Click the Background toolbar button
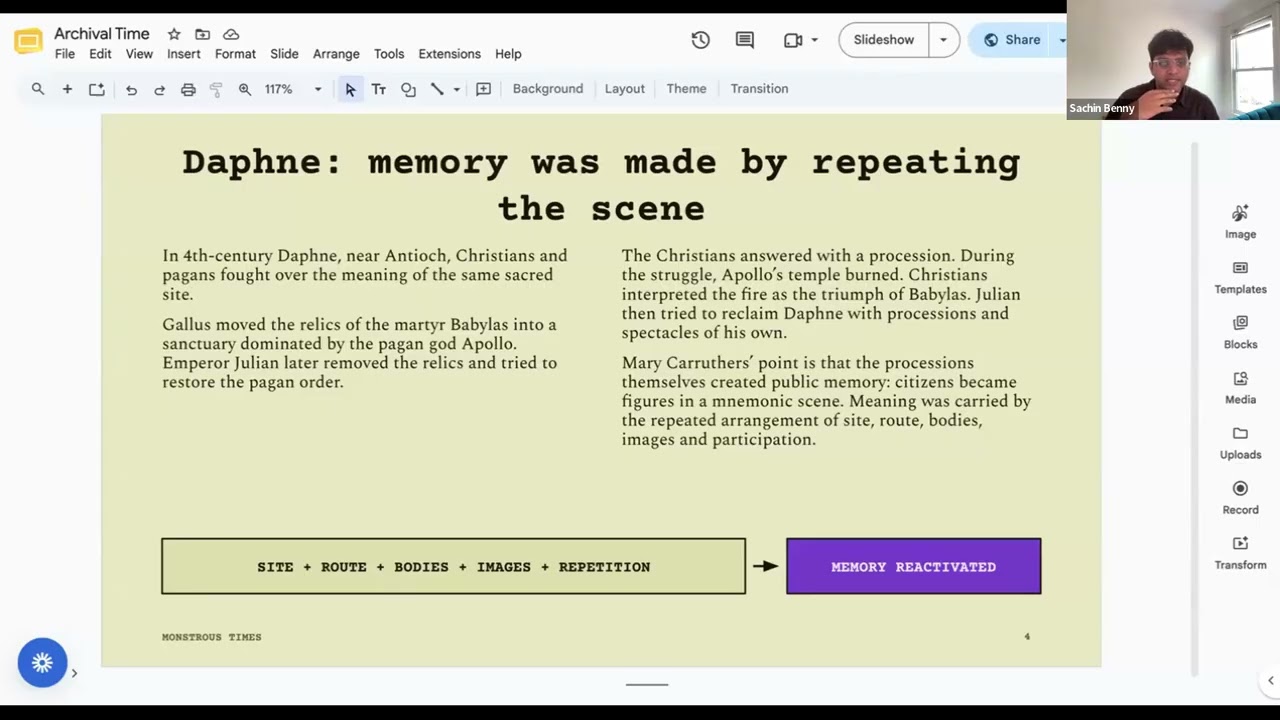This screenshot has width=1280, height=720. point(548,89)
